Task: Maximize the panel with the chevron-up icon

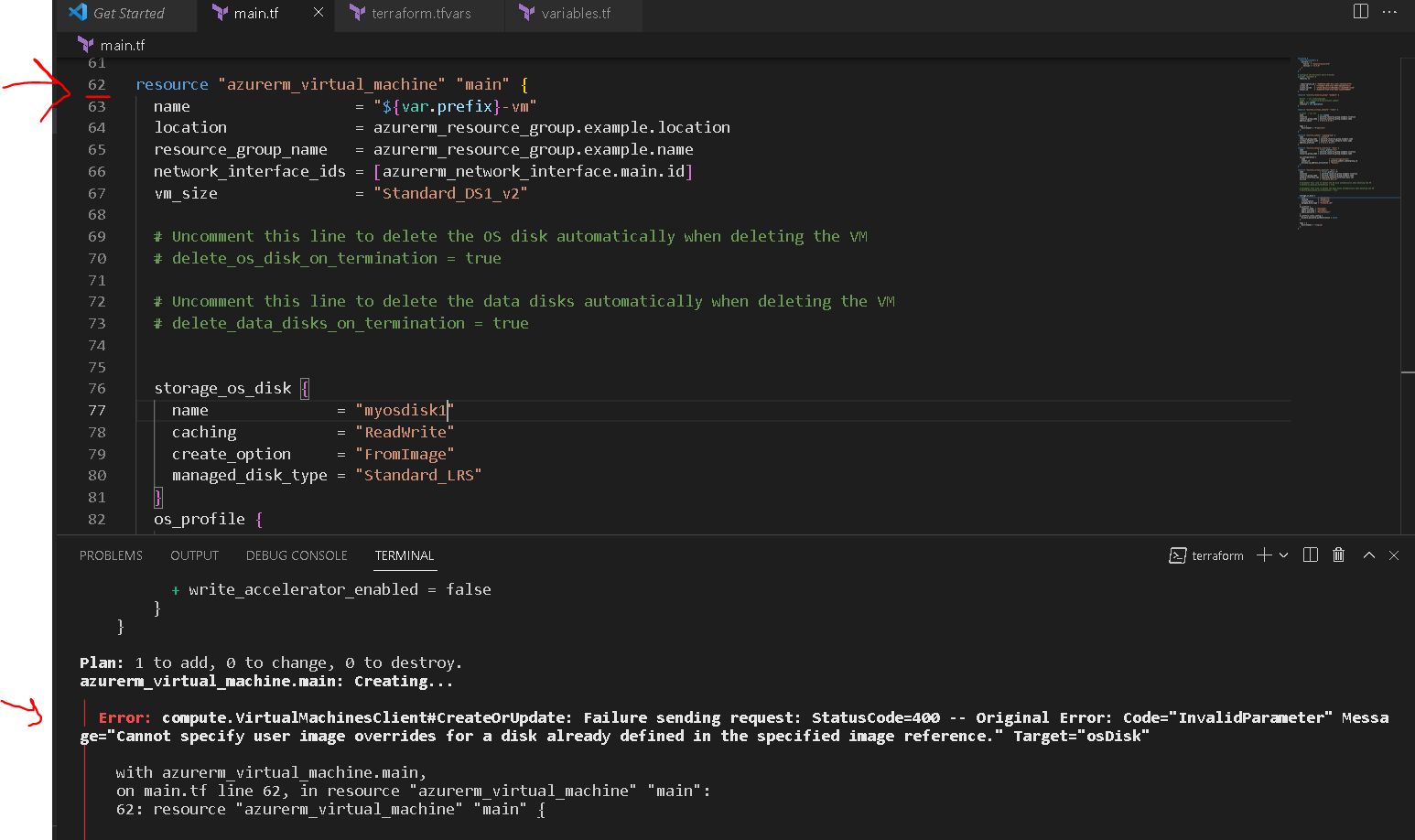Action: (x=1369, y=555)
